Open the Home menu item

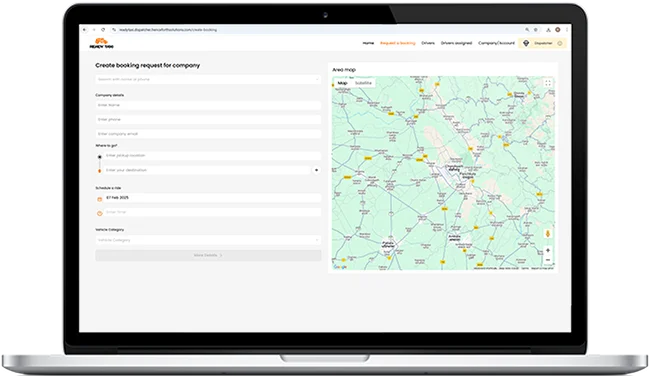pos(368,43)
